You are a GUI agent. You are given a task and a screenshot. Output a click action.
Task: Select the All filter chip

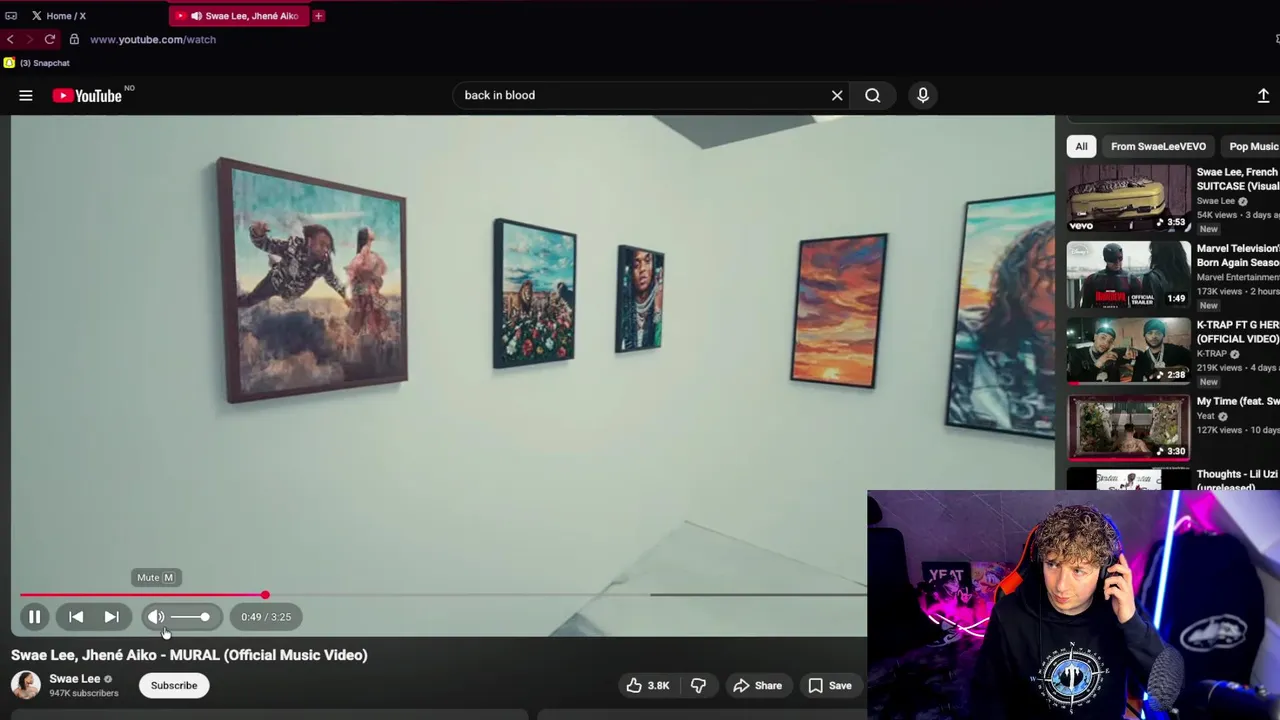point(1081,146)
